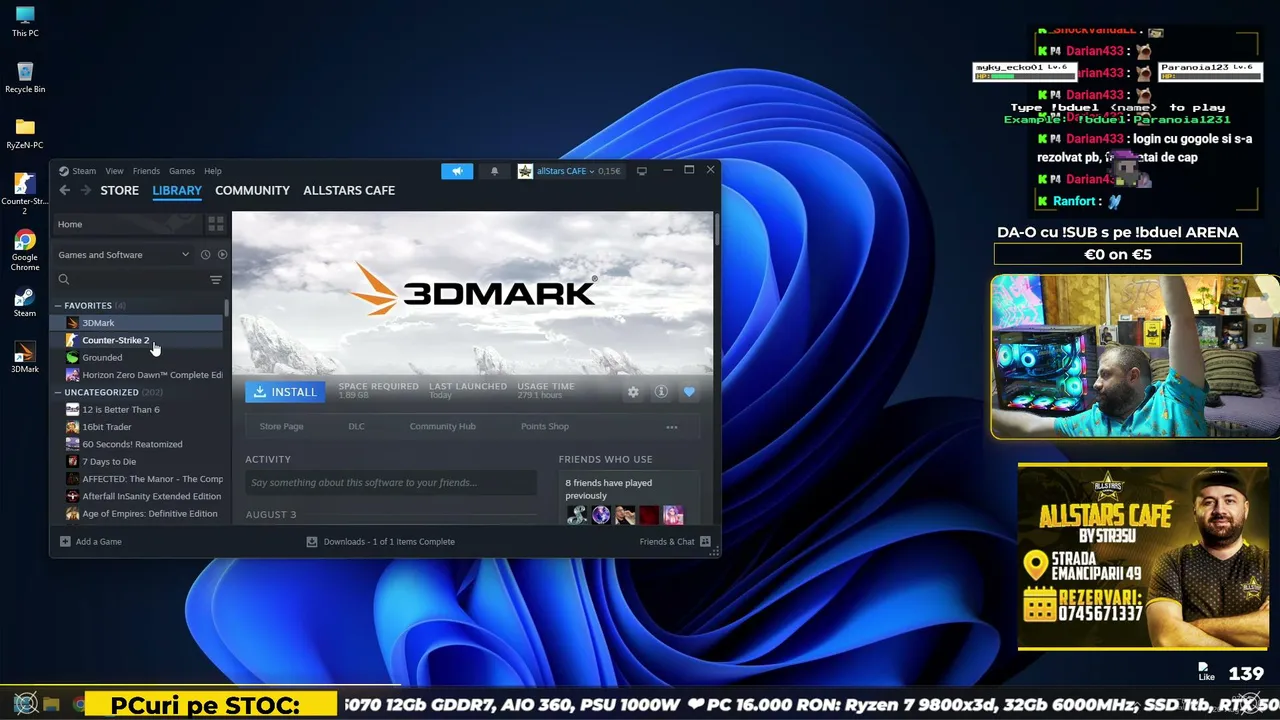Show 3DMark information icon

coord(661,392)
